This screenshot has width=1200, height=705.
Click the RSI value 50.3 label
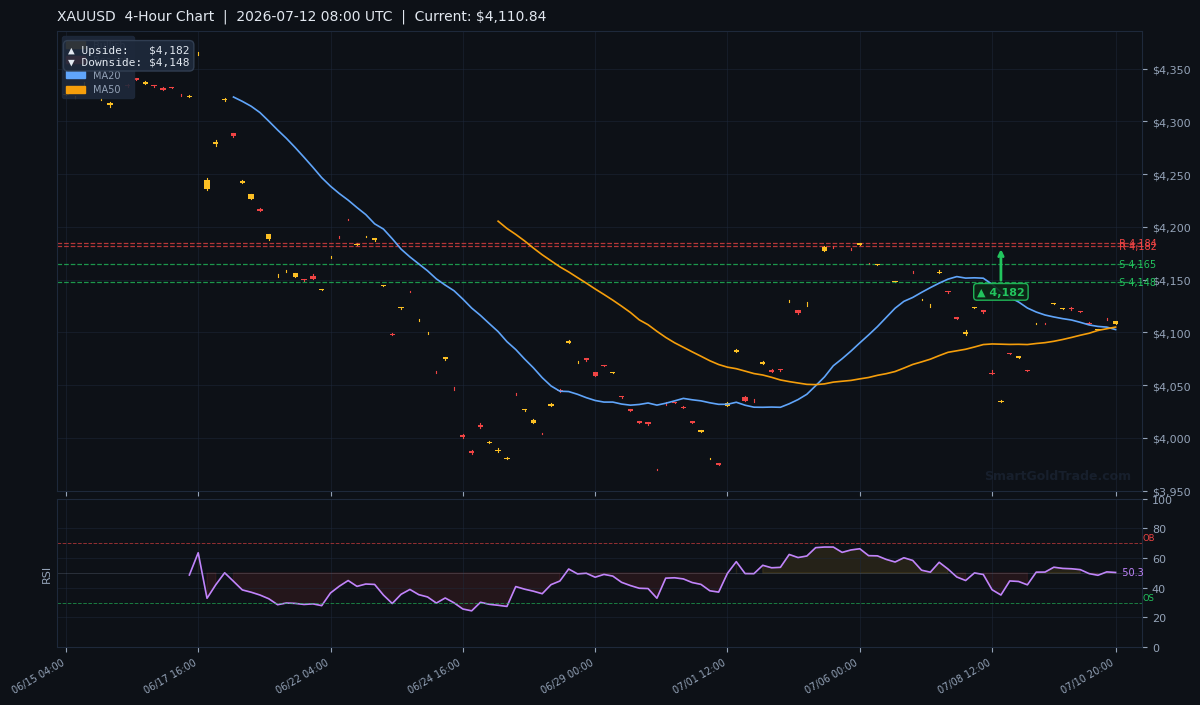(x=1133, y=573)
